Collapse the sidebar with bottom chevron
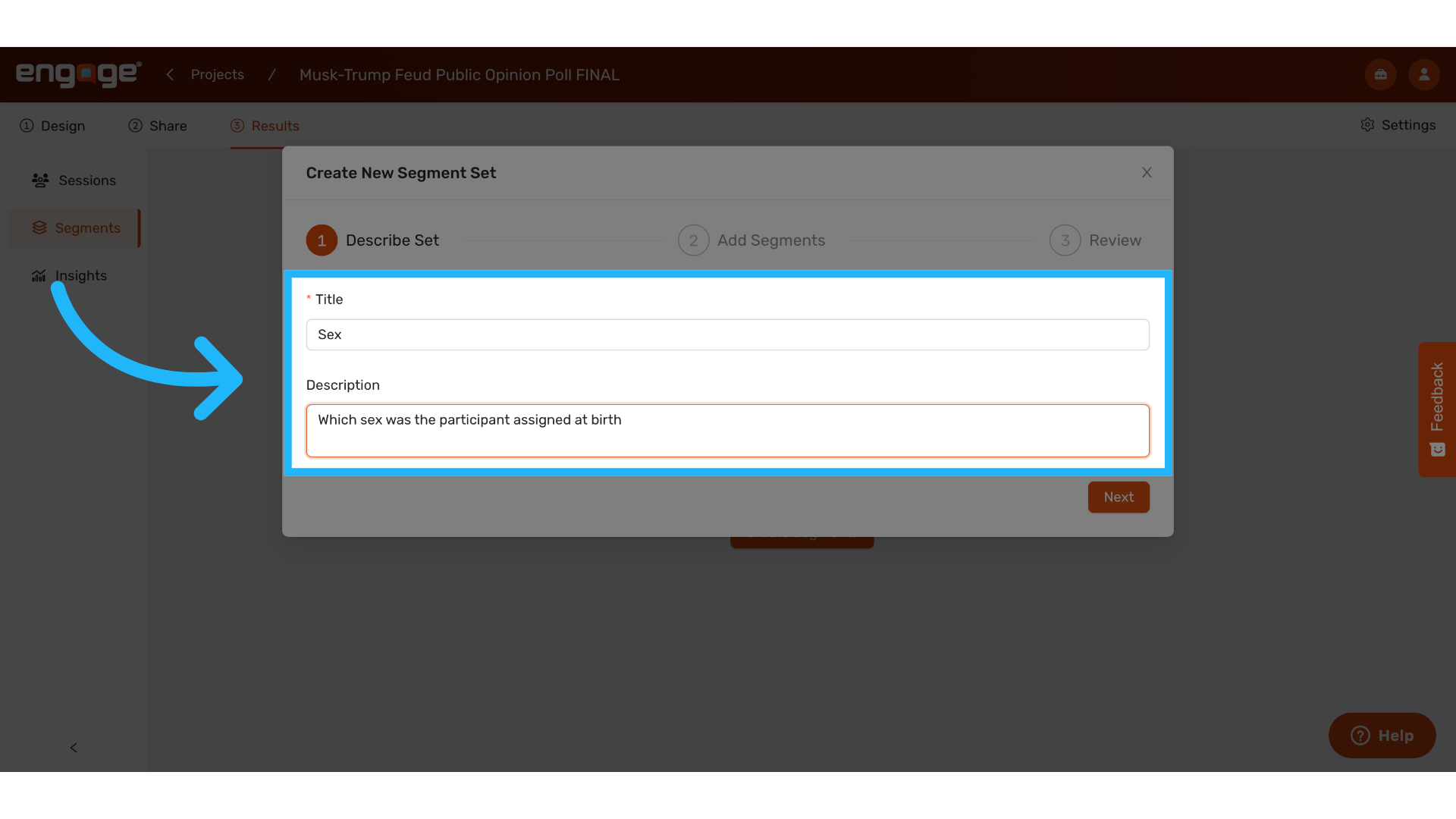Viewport: 1456px width, 819px height. [x=74, y=748]
